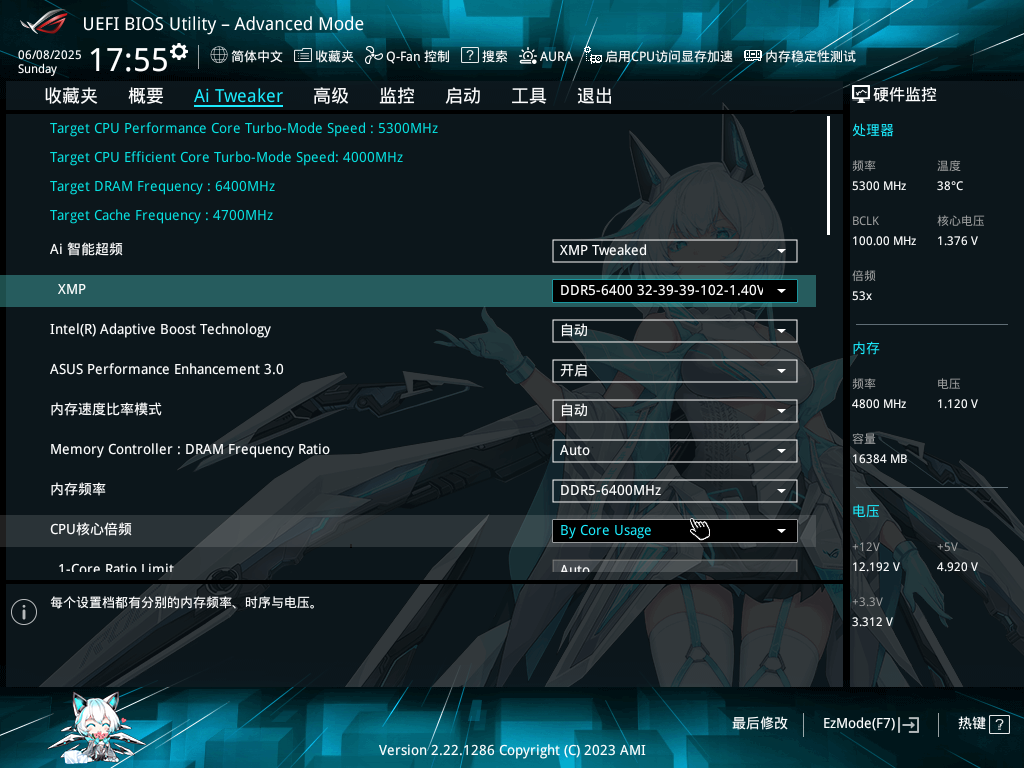Viewport: 1024px width, 768px height.
Task: Click 1.376 V core voltage value
Action: [957, 241]
